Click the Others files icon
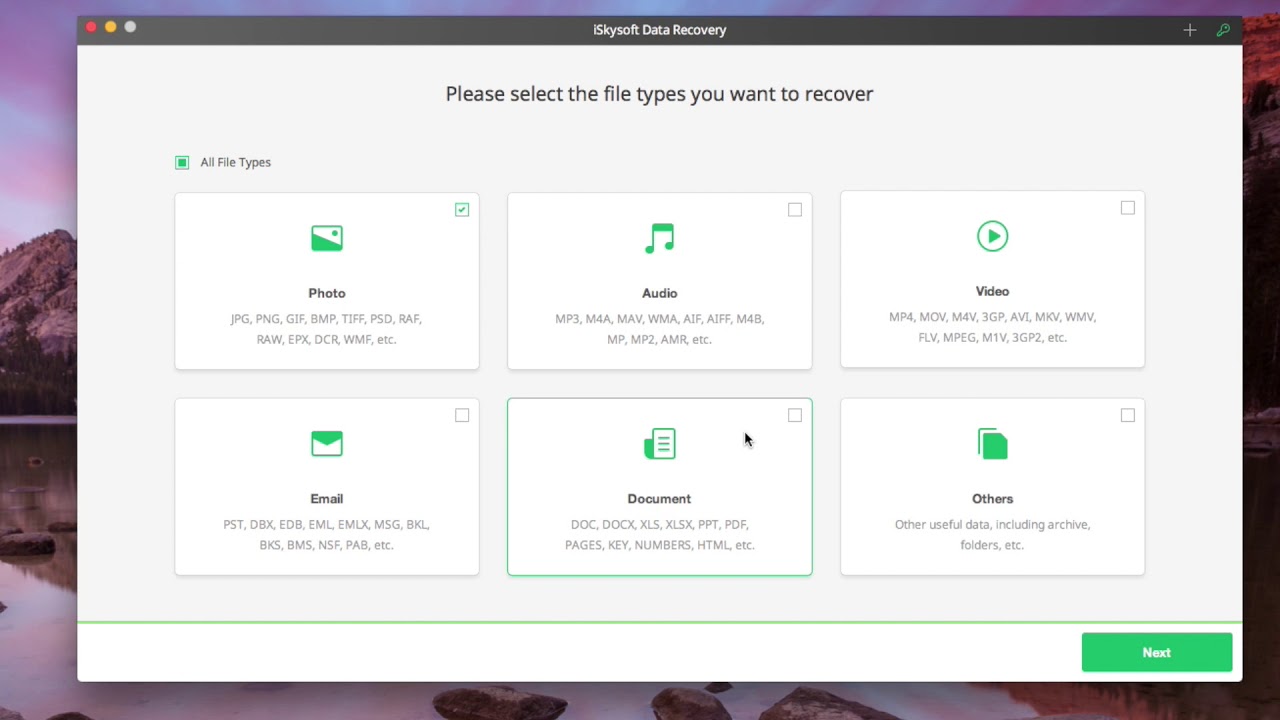1280x720 pixels. click(x=992, y=443)
